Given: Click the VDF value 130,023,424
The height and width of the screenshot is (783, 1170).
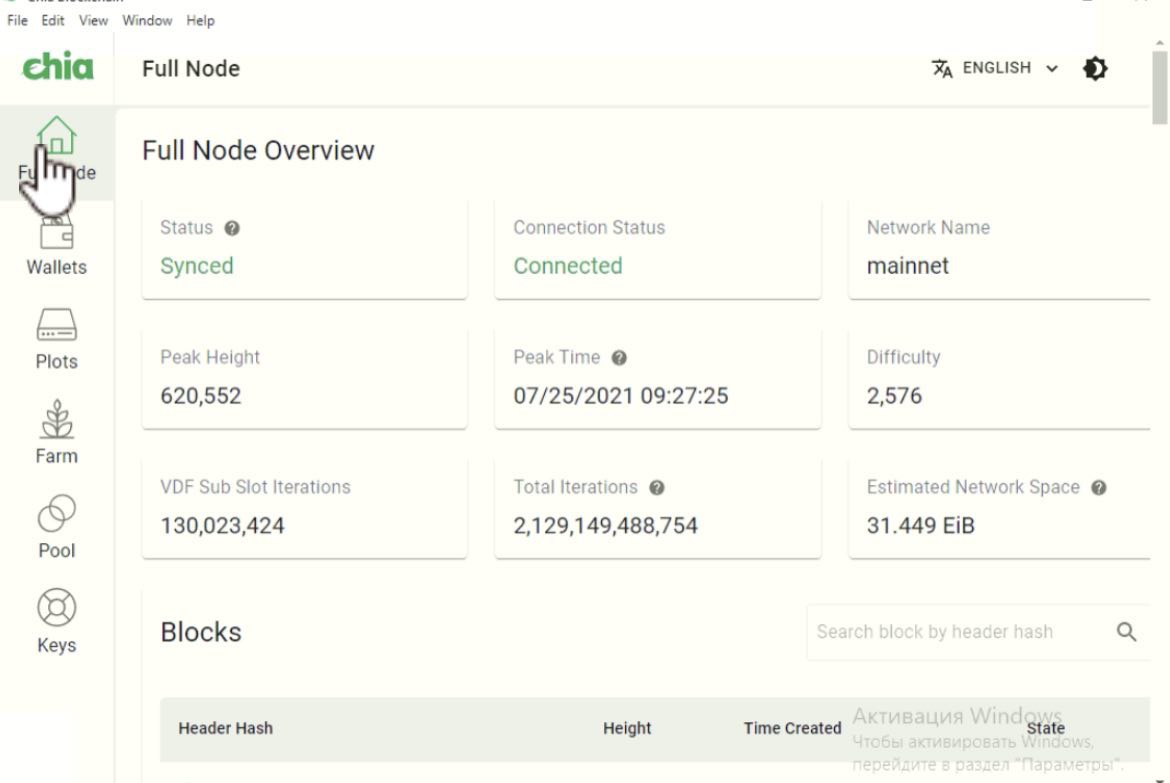Looking at the screenshot, I should click(222, 526).
